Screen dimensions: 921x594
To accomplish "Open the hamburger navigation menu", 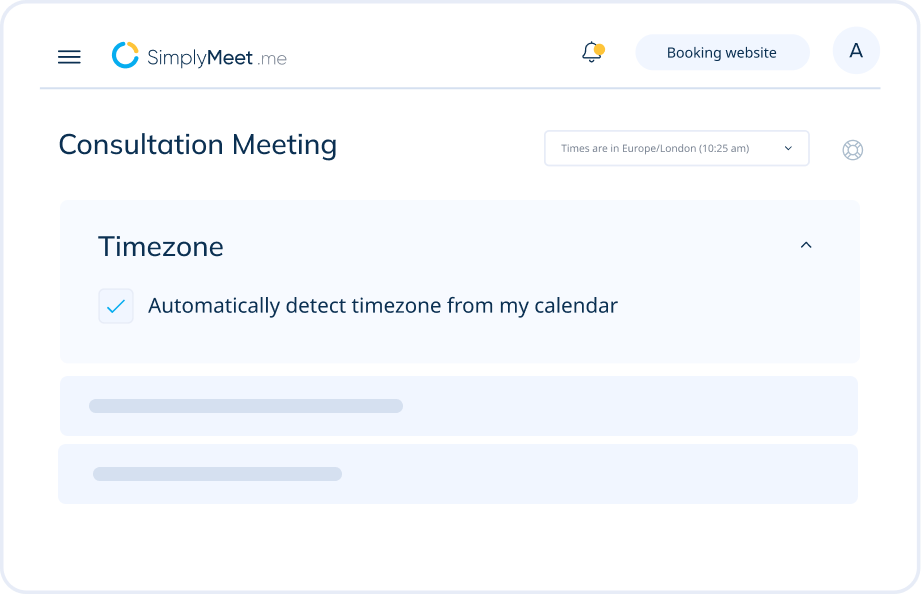I will click(x=69, y=57).
